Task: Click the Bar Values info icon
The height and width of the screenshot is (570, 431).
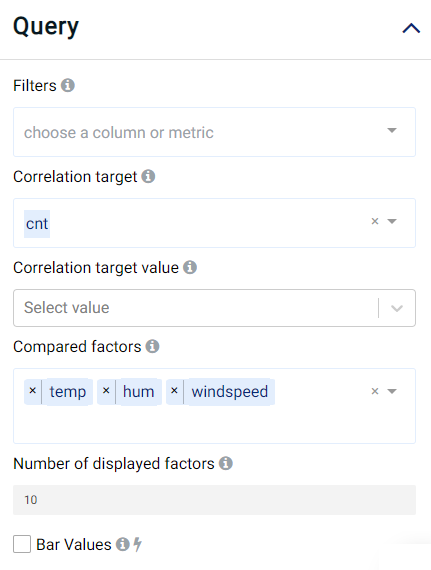Action: coord(123,544)
